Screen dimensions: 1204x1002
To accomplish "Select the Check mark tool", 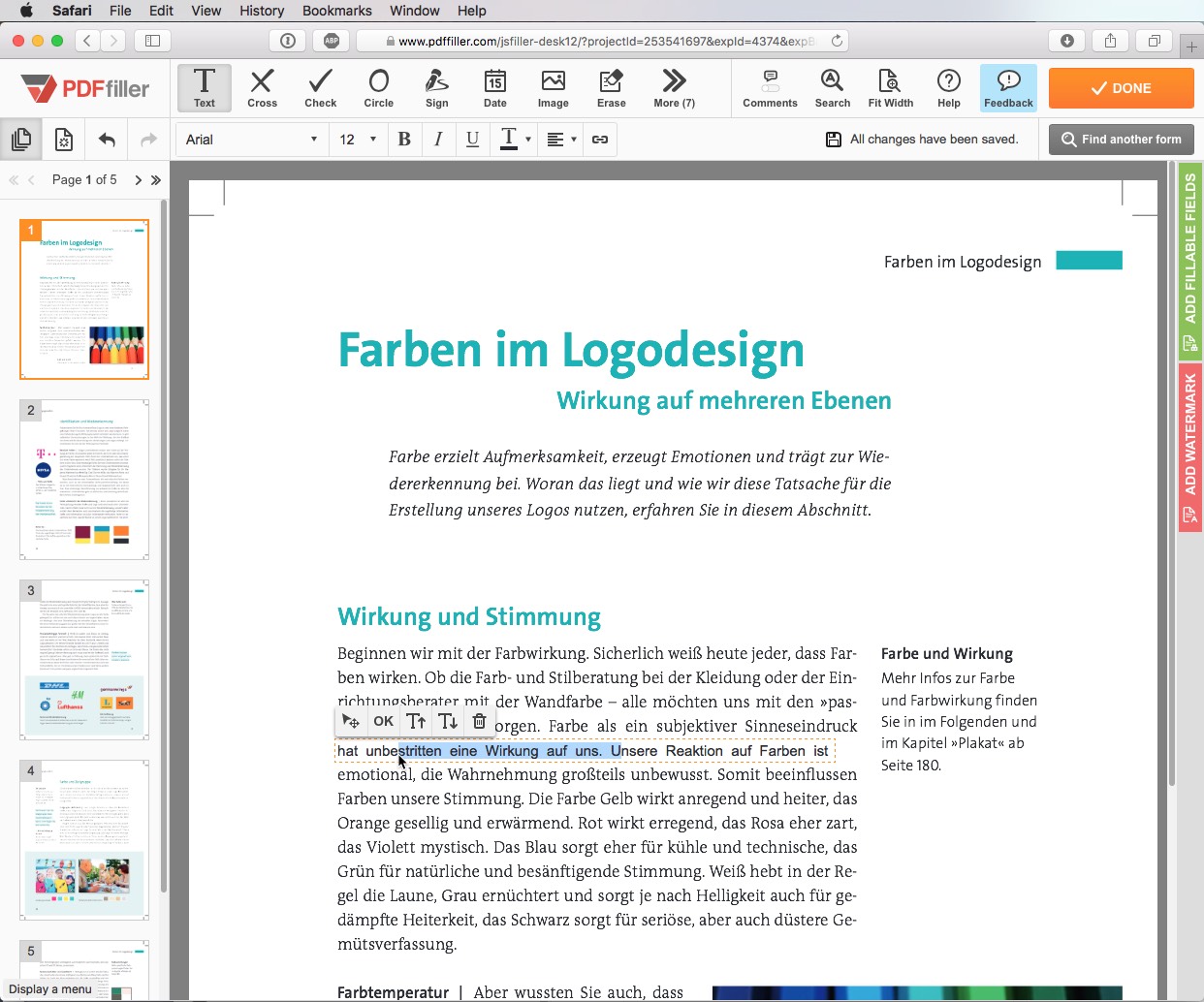I will pyautogui.click(x=321, y=88).
